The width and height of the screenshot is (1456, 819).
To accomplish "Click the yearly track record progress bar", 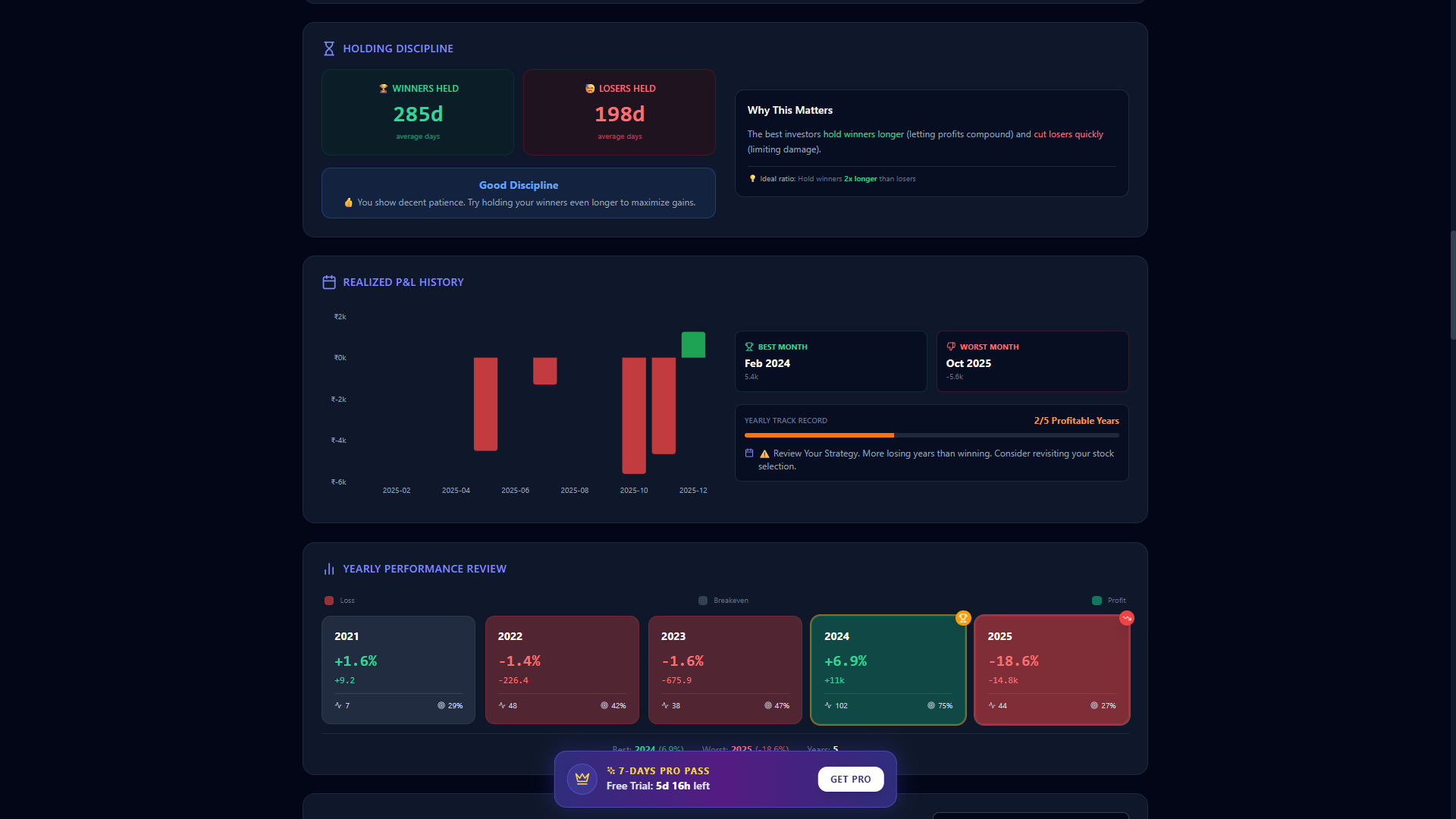I will pos(931,435).
